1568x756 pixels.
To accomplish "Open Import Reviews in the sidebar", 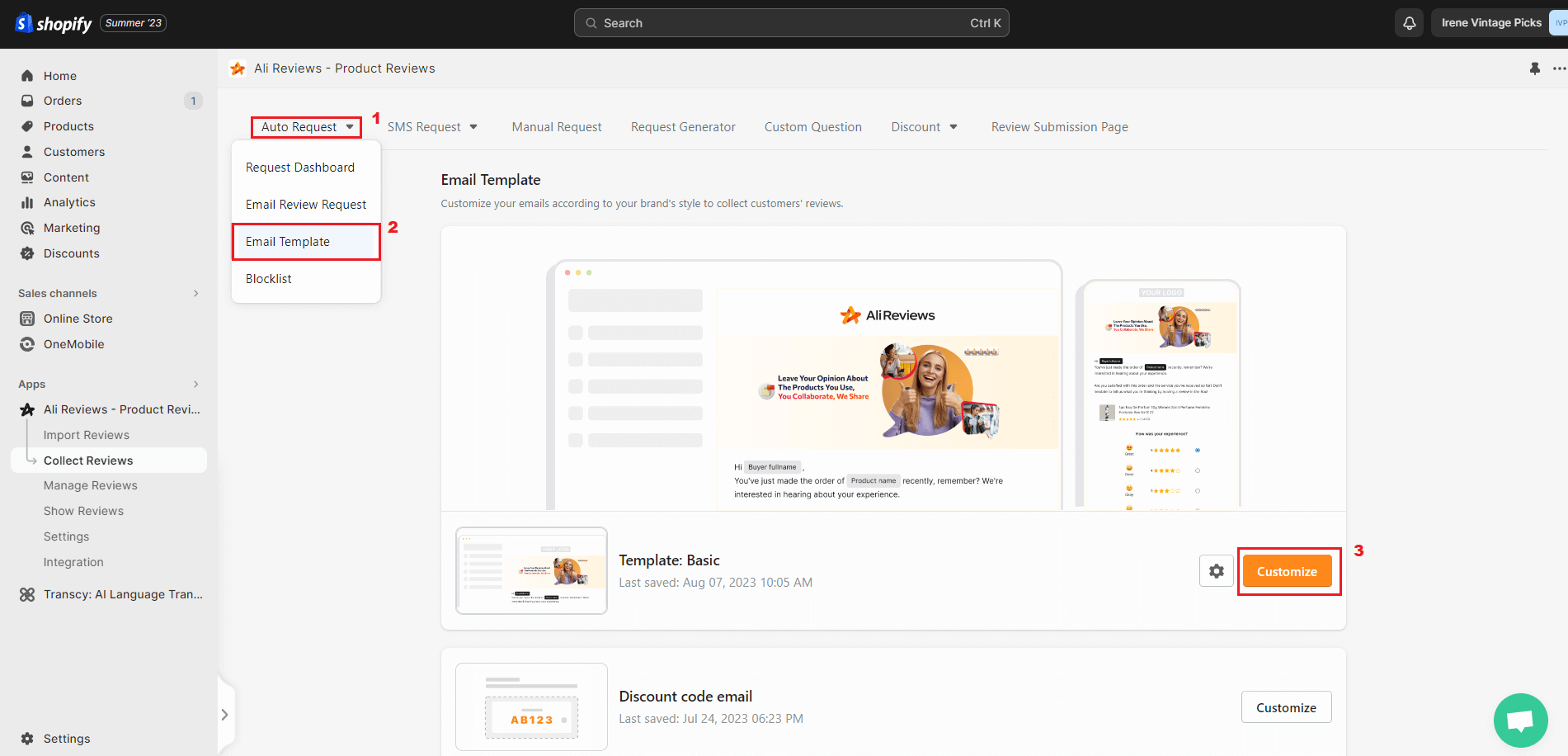I will click(x=87, y=435).
